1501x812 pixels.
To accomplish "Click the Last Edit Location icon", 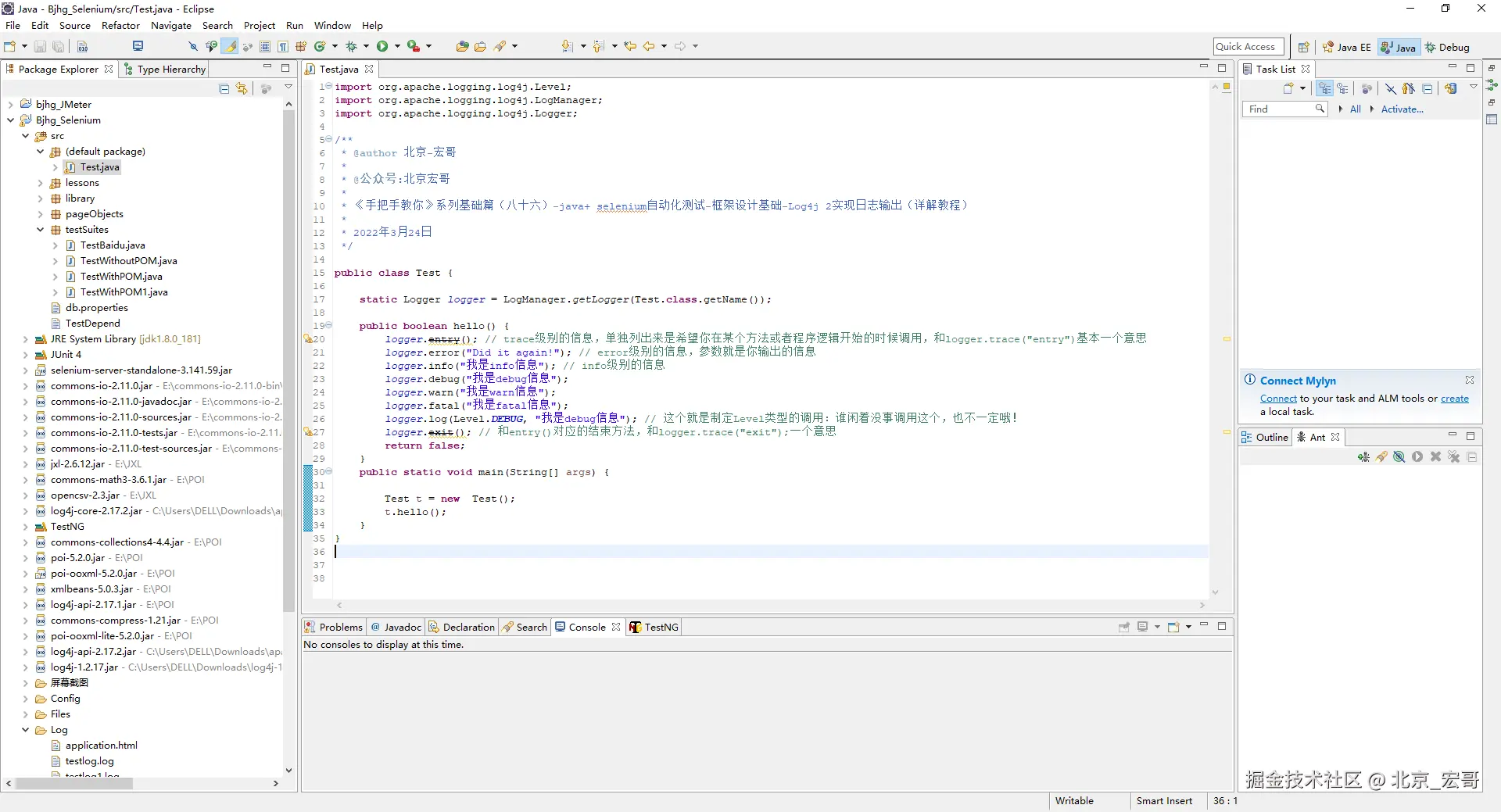I will [630, 47].
